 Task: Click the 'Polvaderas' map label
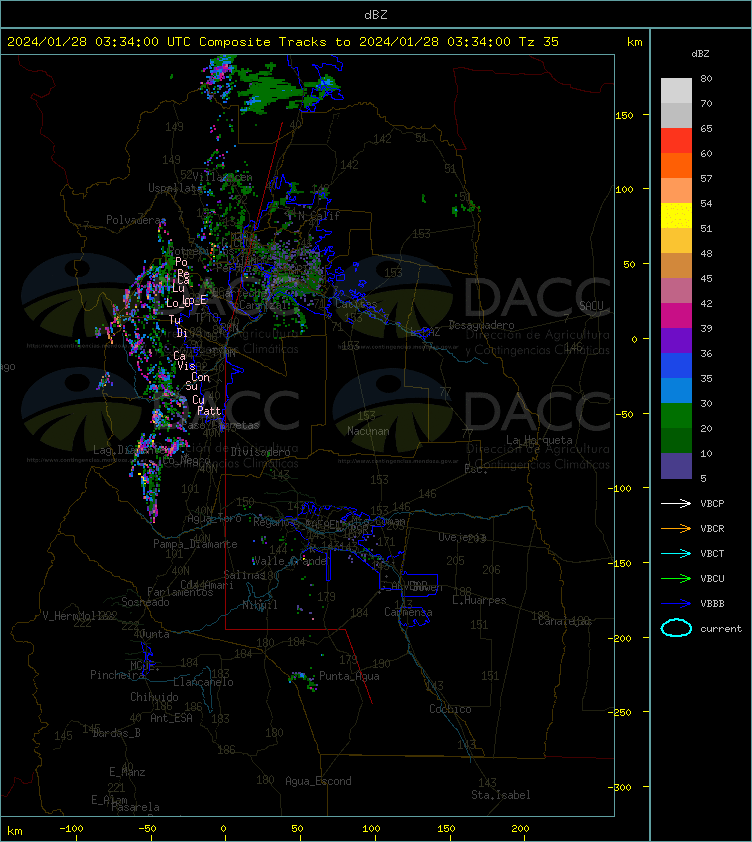pyautogui.click(x=136, y=220)
